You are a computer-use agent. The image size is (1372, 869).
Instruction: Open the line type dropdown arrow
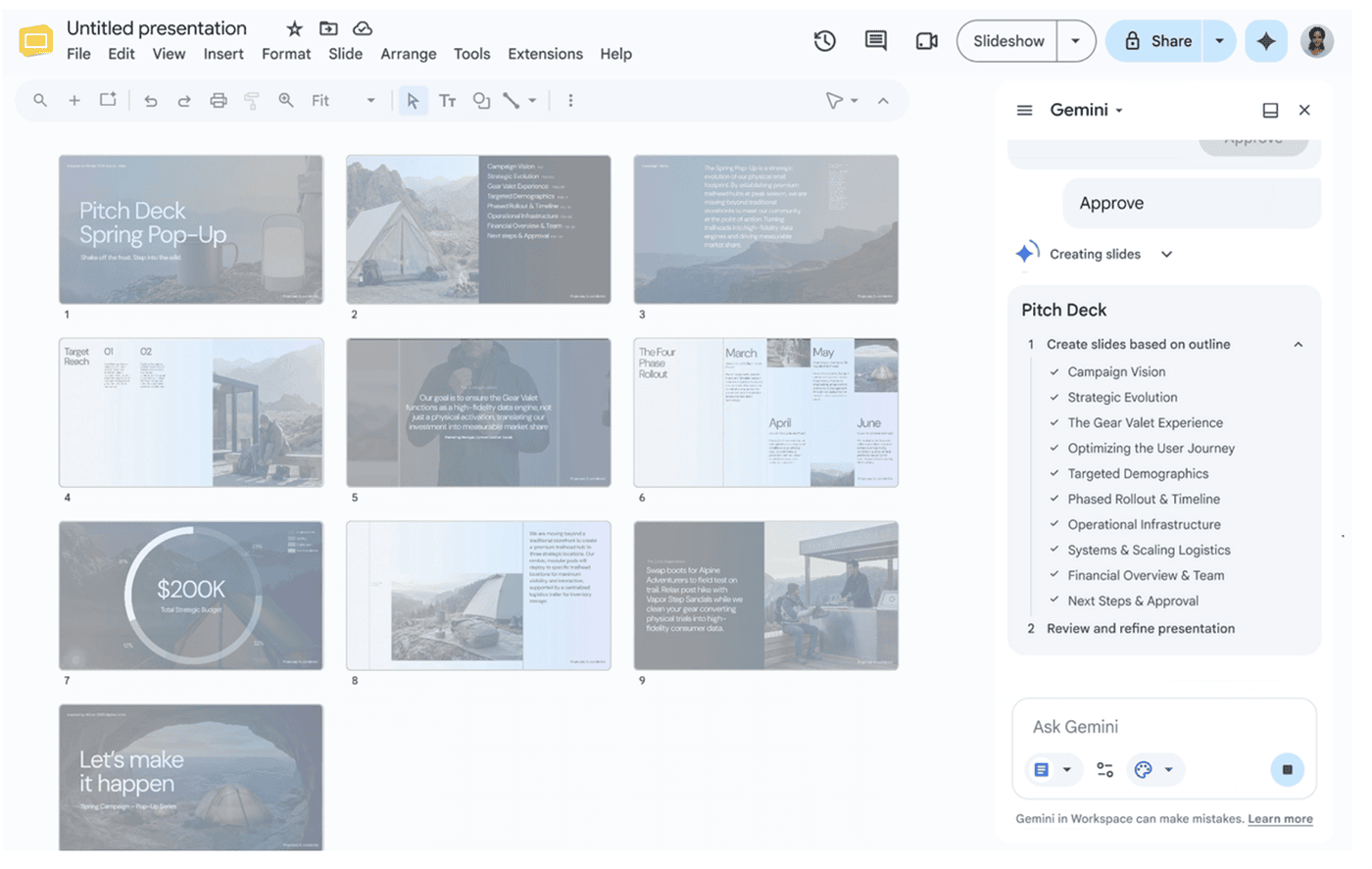coord(533,100)
